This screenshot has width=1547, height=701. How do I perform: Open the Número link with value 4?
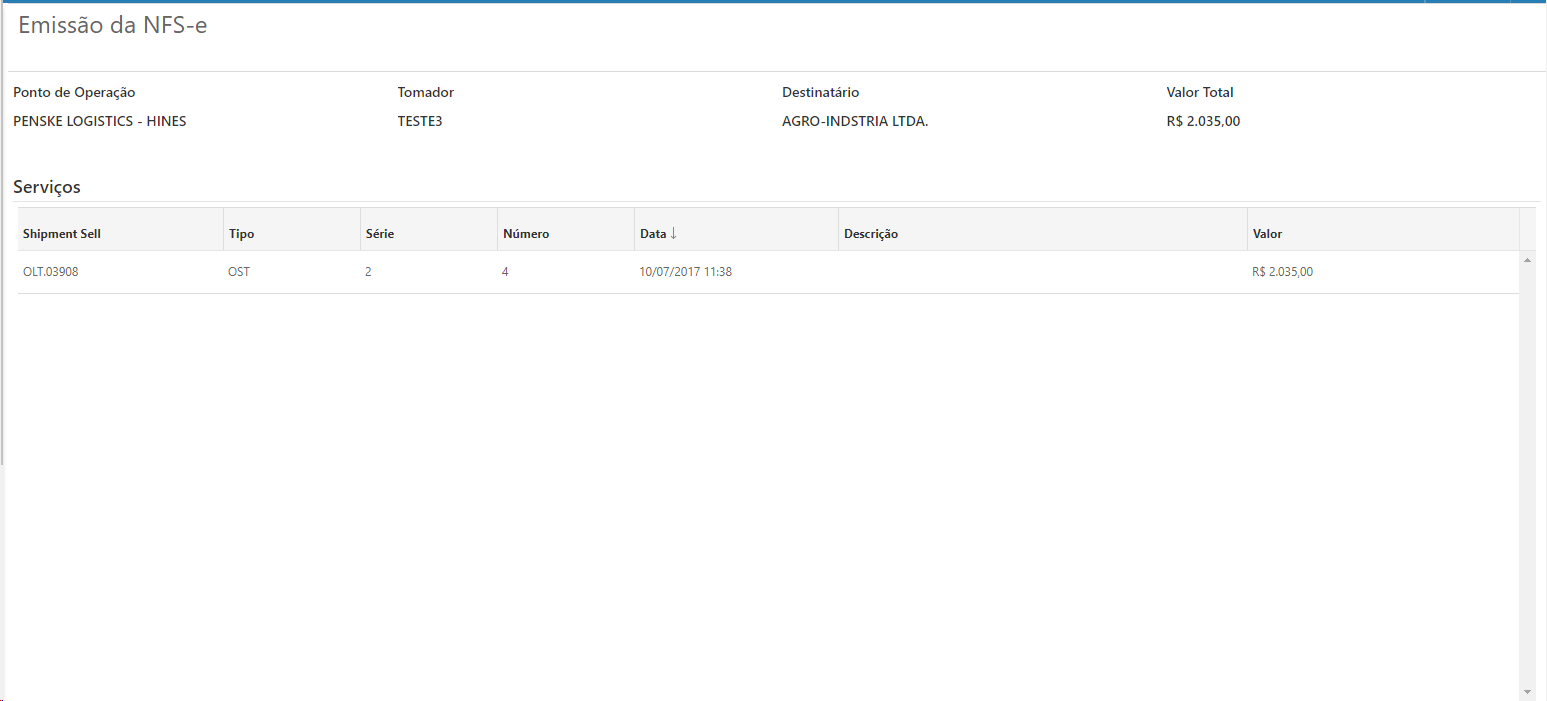[505, 272]
